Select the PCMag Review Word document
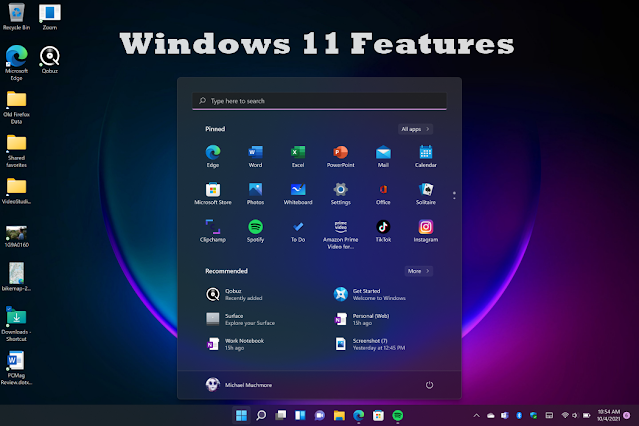Image resolution: width=639 pixels, height=426 pixels. point(16,368)
